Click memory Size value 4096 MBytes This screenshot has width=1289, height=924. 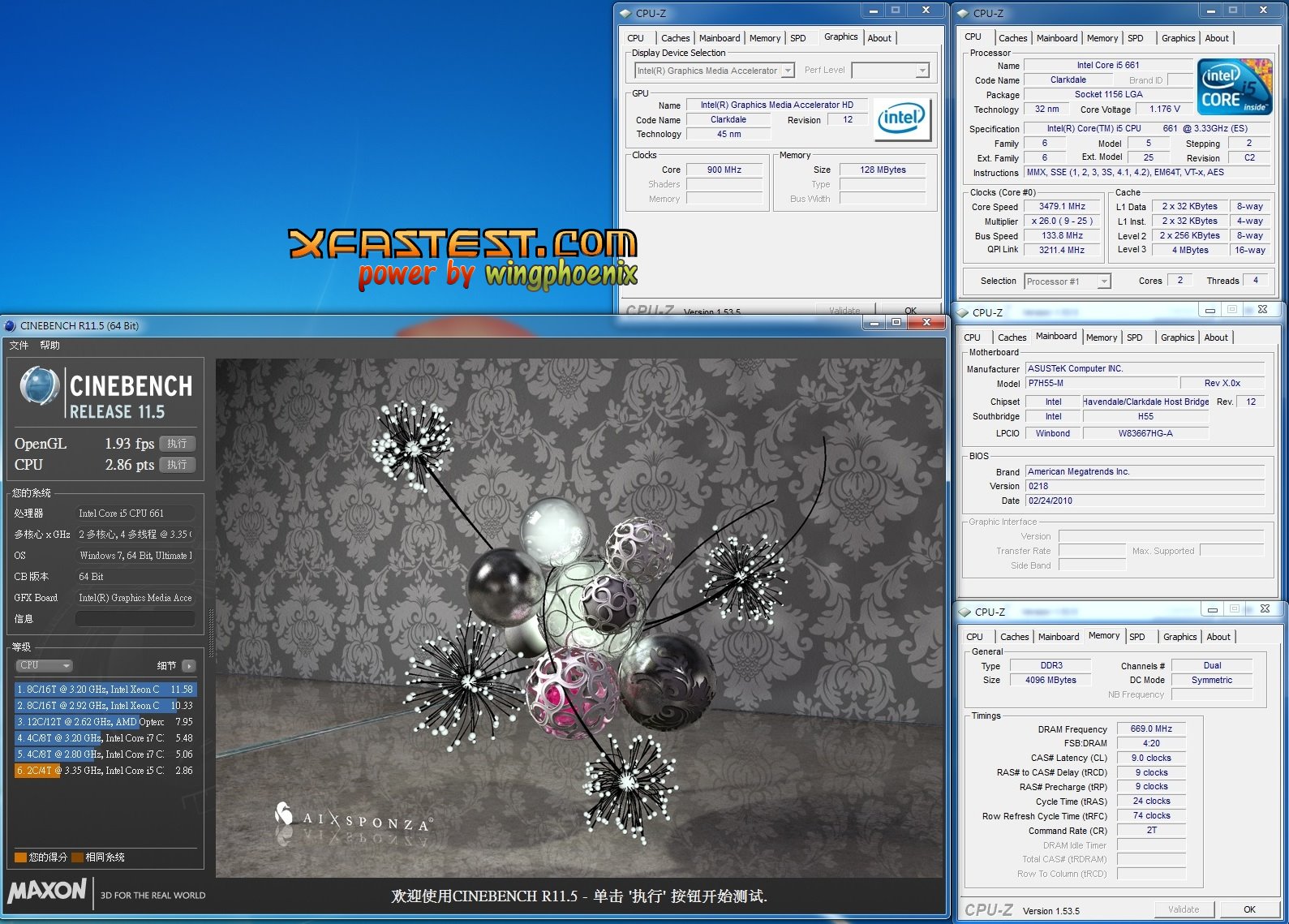[1051, 680]
